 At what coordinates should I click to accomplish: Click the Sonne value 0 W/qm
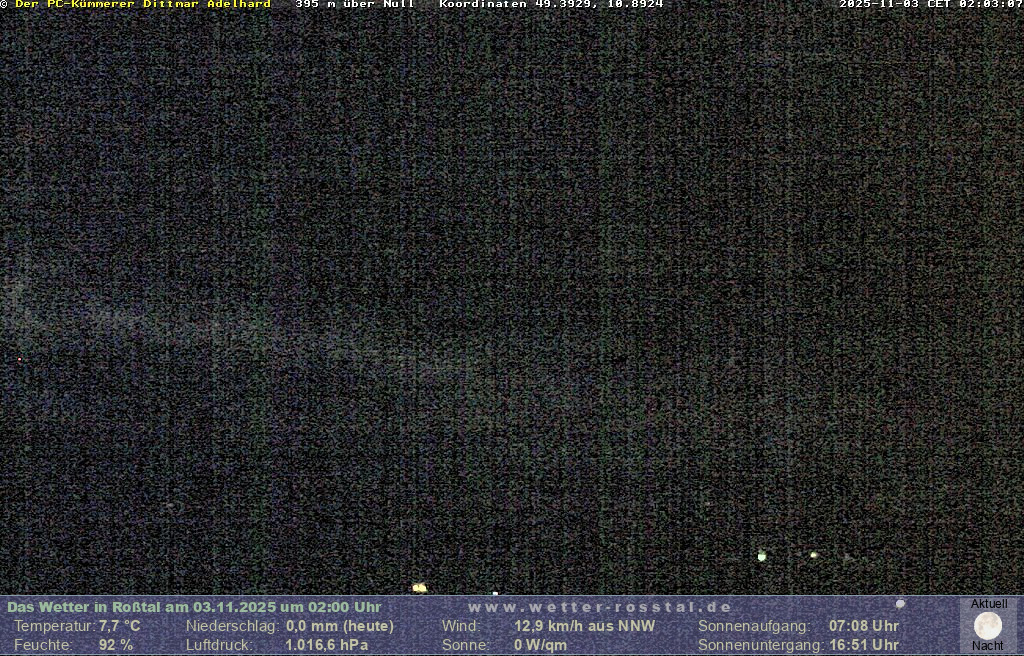click(541, 645)
